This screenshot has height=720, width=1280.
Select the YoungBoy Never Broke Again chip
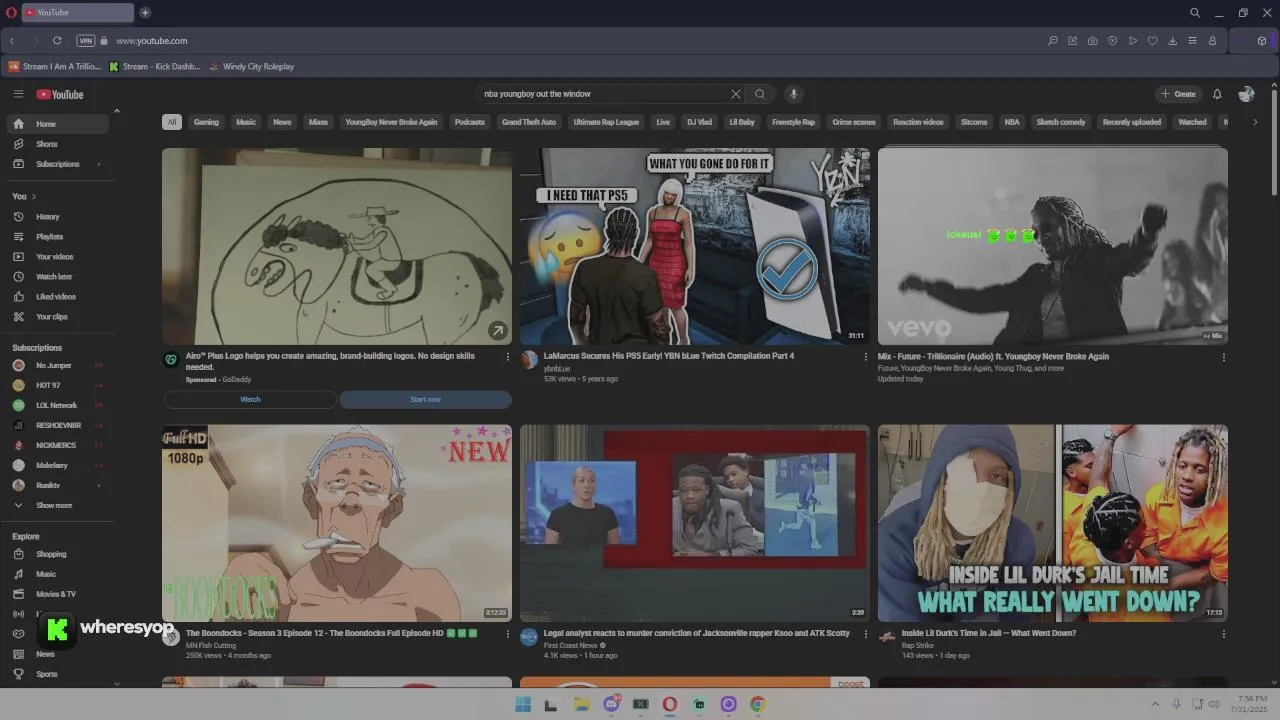pyautogui.click(x=391, y=122)
